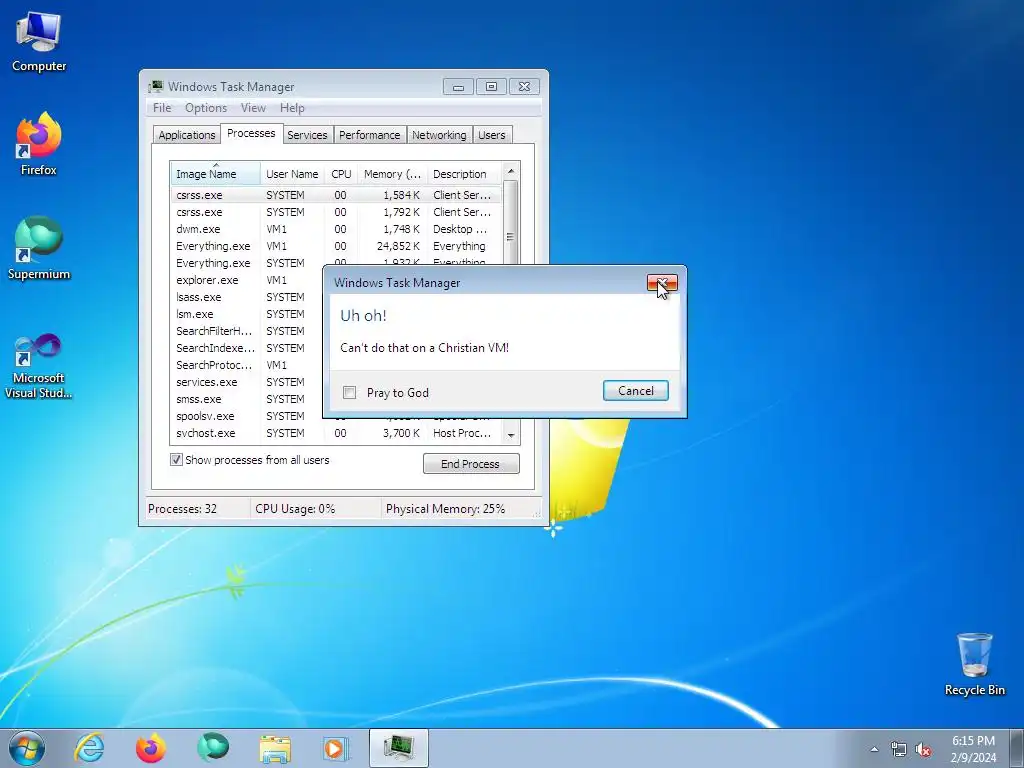Minimize the Windows Task Manager window

(x=458, y=86)
